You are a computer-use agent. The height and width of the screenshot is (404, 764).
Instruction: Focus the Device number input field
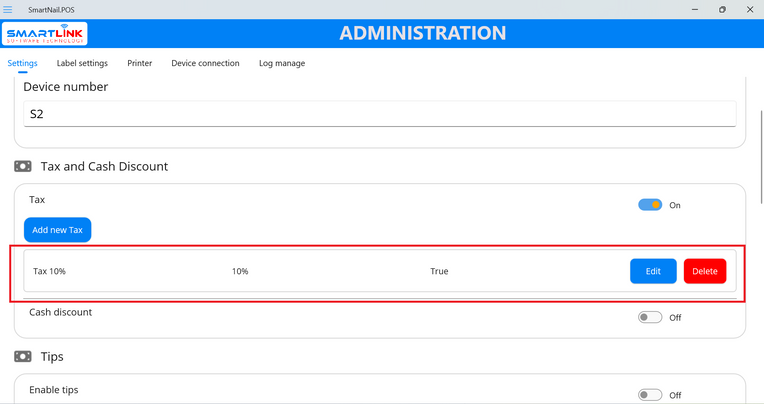point(379,114)
